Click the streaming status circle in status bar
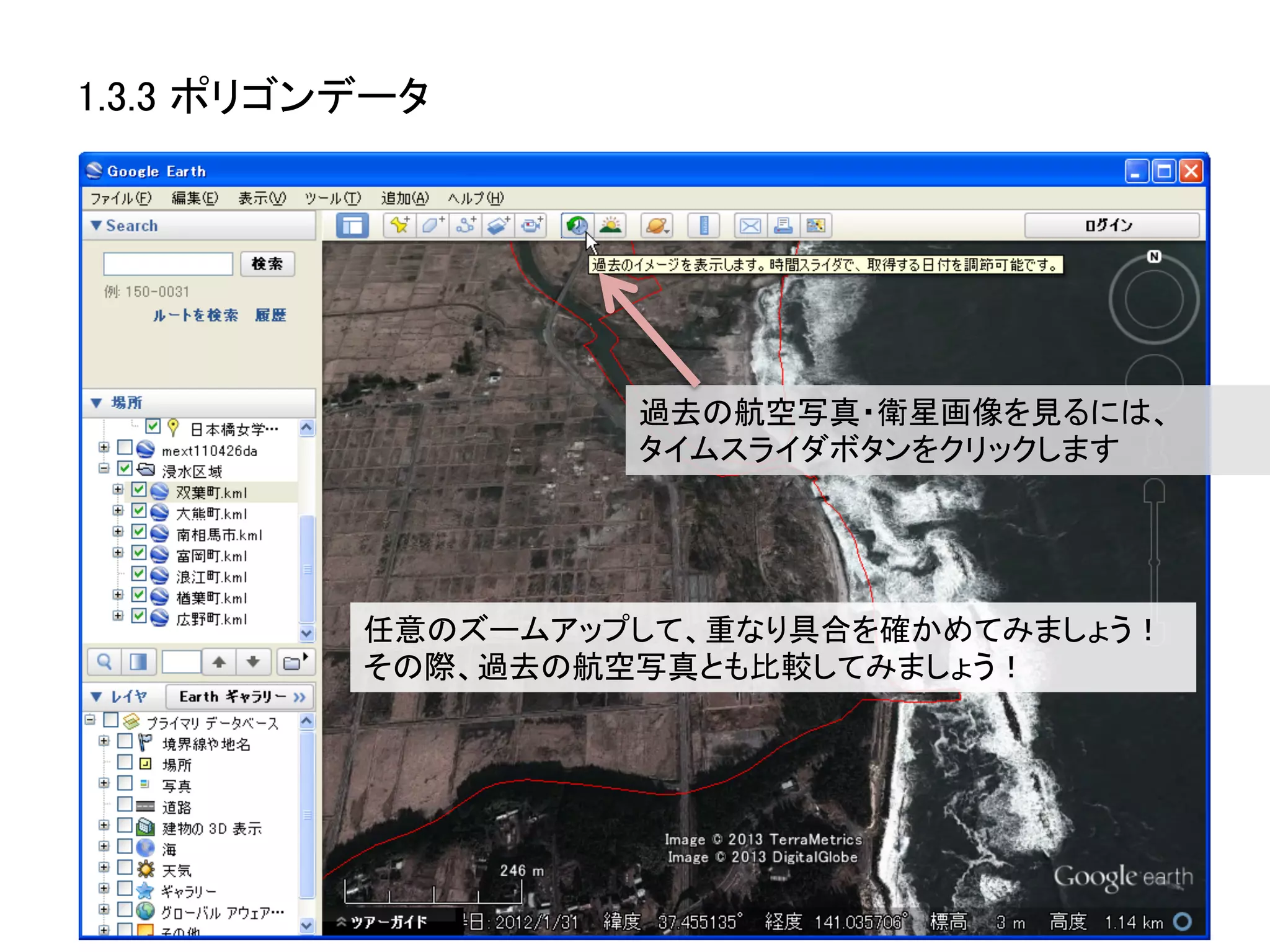Viewport: 1270px width, 952px height. pos(1183,922)
